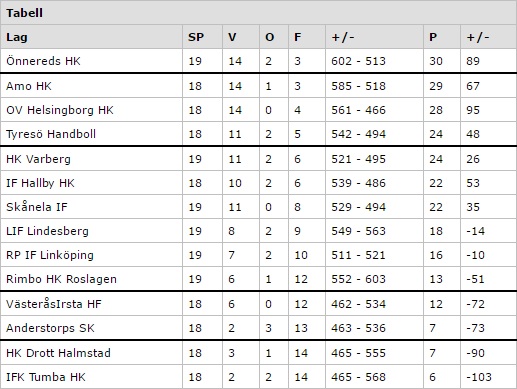Click the Tabell title bar

point(258,13)
